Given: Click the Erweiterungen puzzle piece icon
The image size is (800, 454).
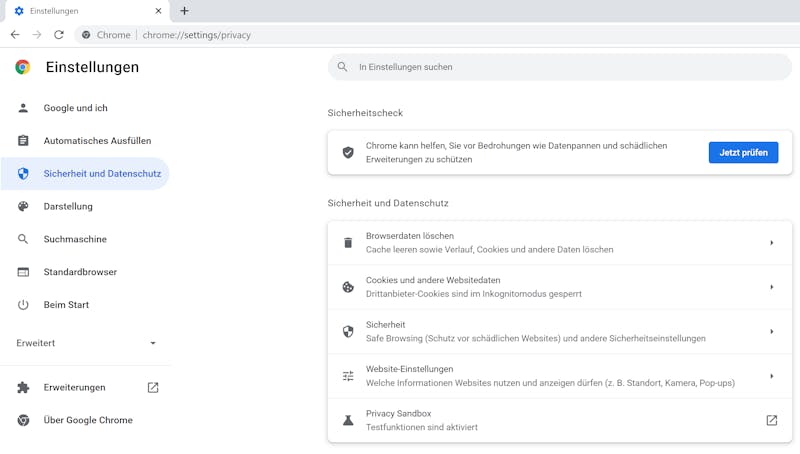Looking at the screenshot, I should point(23,387).
